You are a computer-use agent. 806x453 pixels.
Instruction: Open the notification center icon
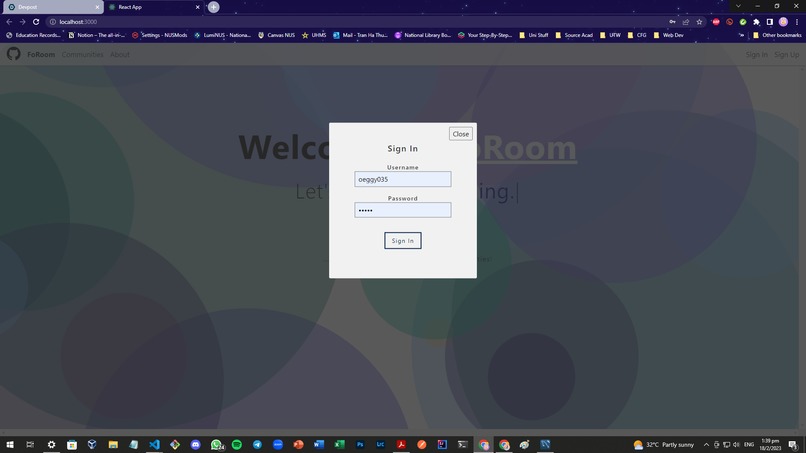coord(793,444)
